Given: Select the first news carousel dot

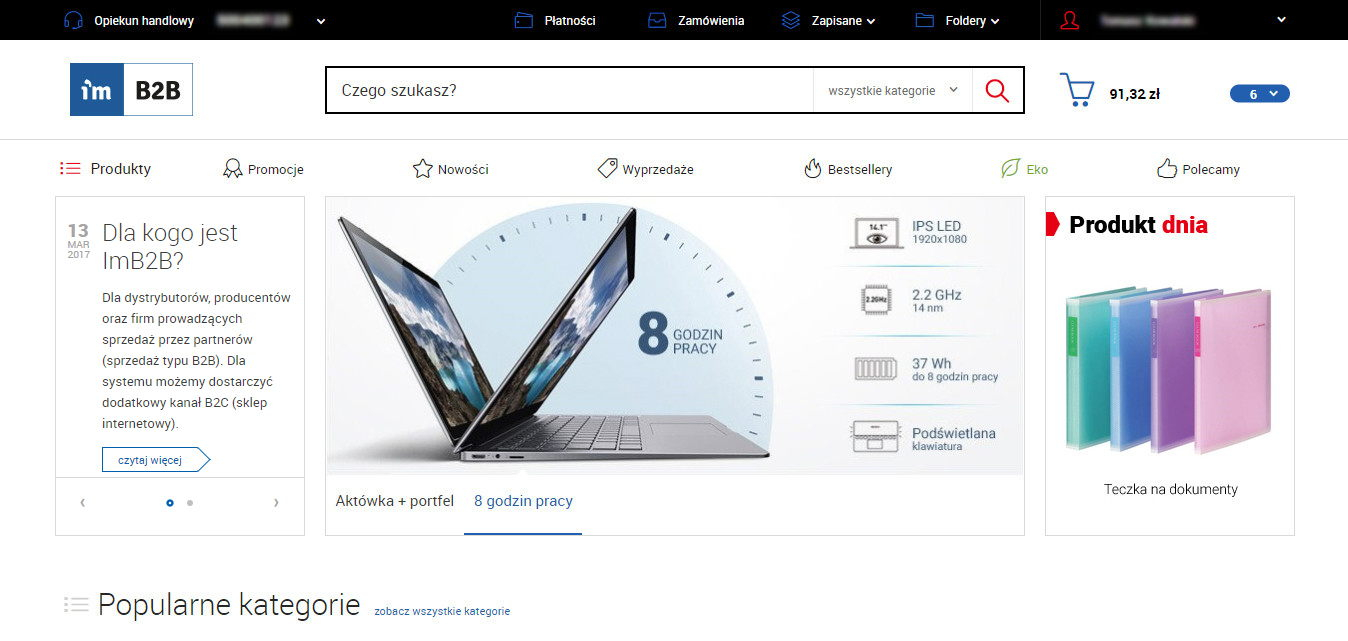Looking at the screenshot, I should point(170,503).
